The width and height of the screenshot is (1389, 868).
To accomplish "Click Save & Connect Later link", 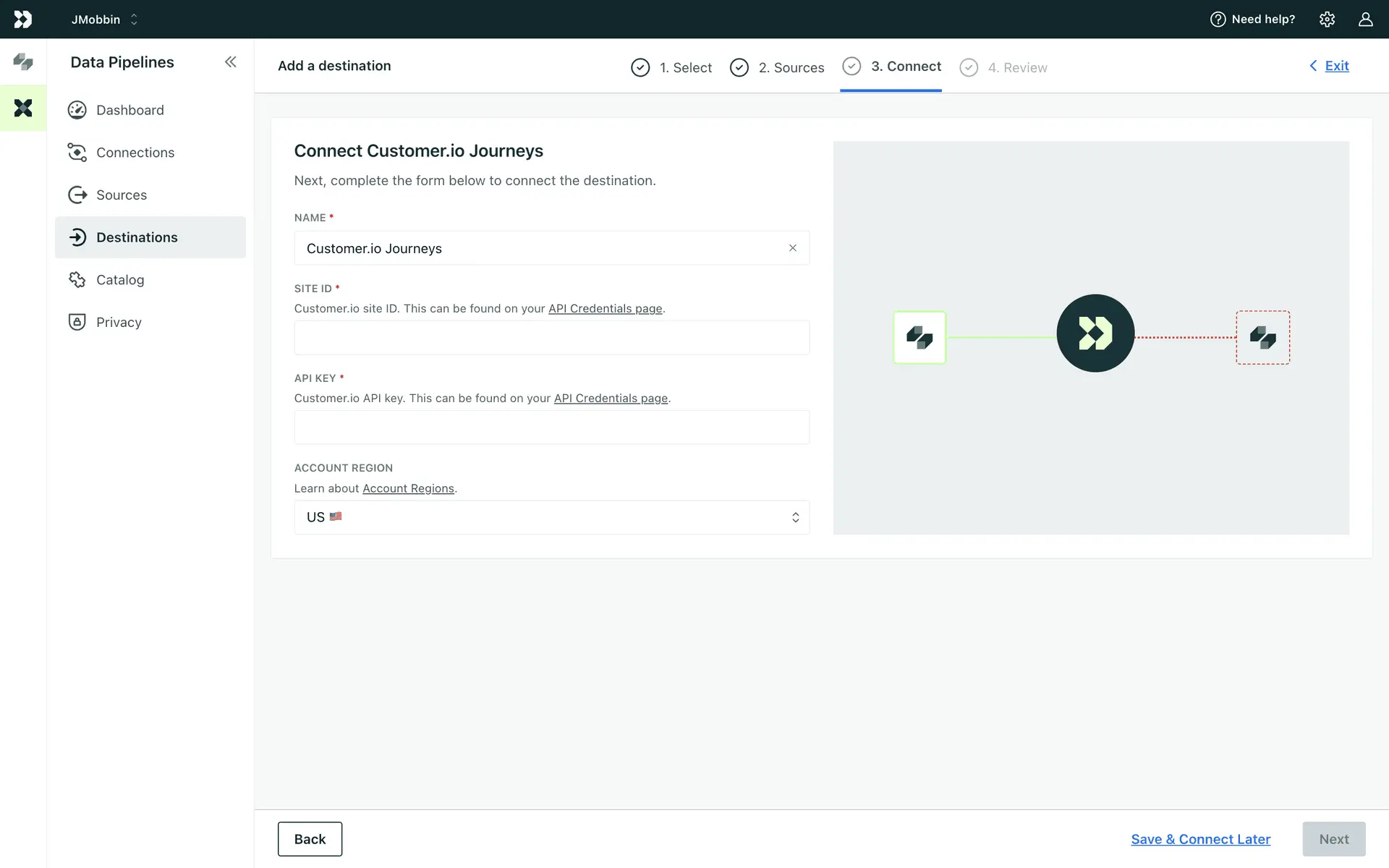I will [1200, 839].
